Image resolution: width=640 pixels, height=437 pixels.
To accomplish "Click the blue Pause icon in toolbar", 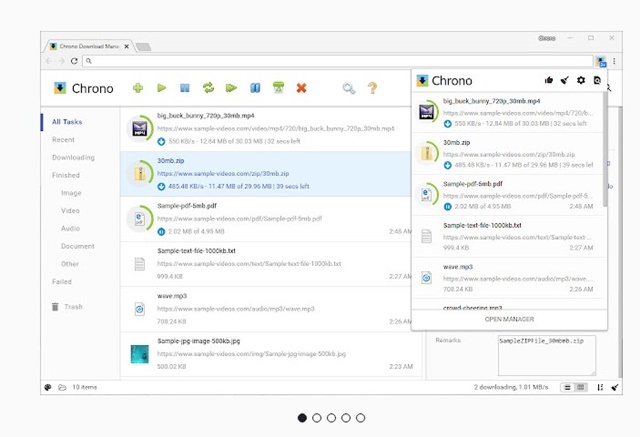I will pyautogui.click(x=184, y=88).
